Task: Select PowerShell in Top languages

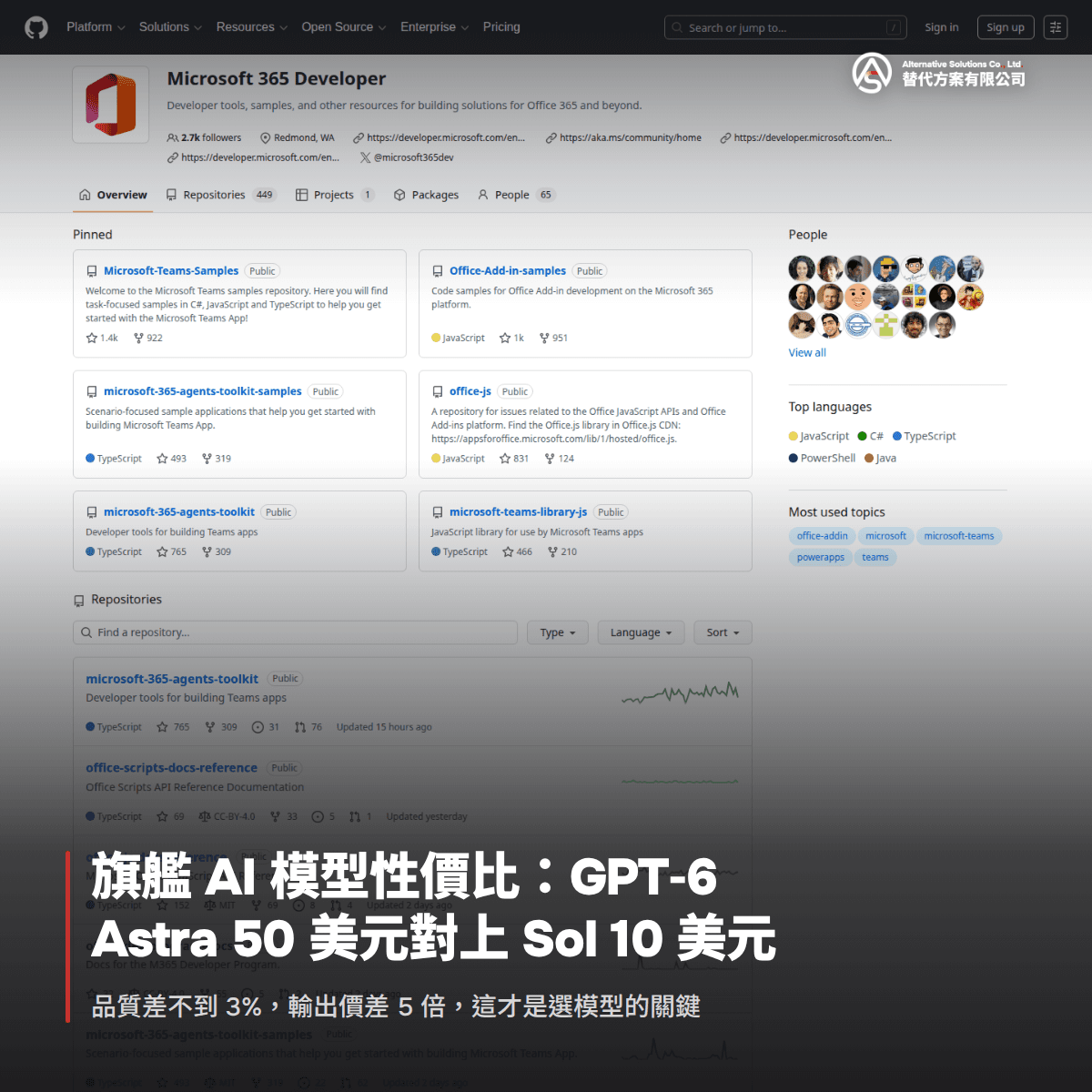Action: (x=823, y=458)
